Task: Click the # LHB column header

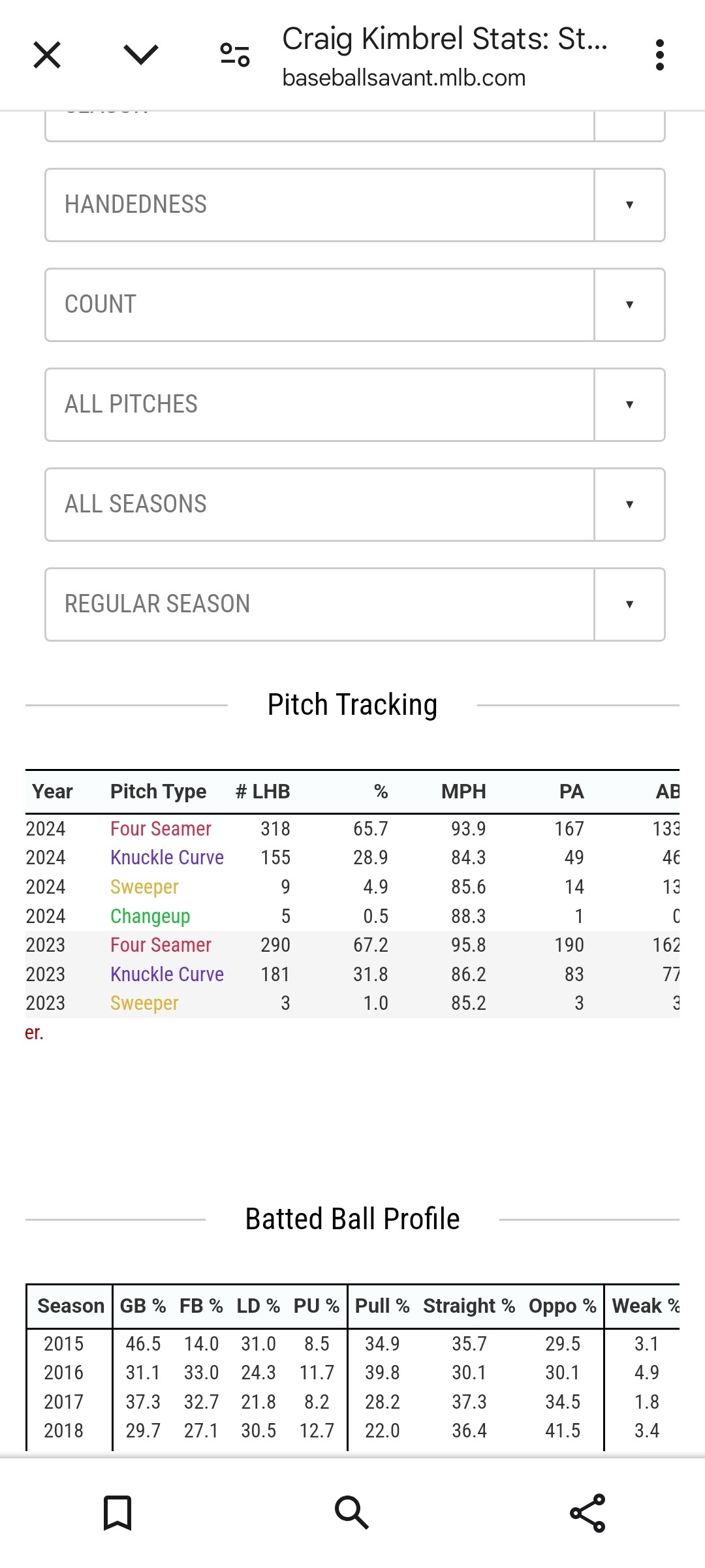Action: click(x=262, y=792)
